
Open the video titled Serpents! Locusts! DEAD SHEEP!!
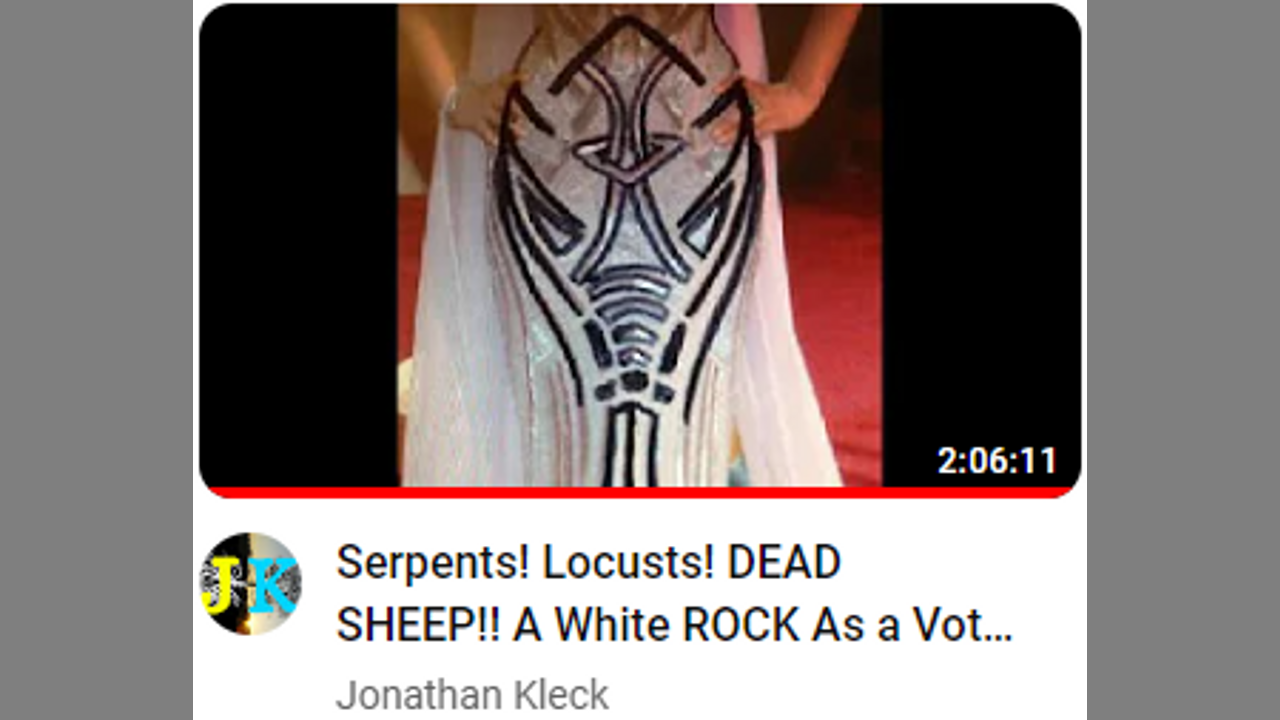[x=674, y=594]
